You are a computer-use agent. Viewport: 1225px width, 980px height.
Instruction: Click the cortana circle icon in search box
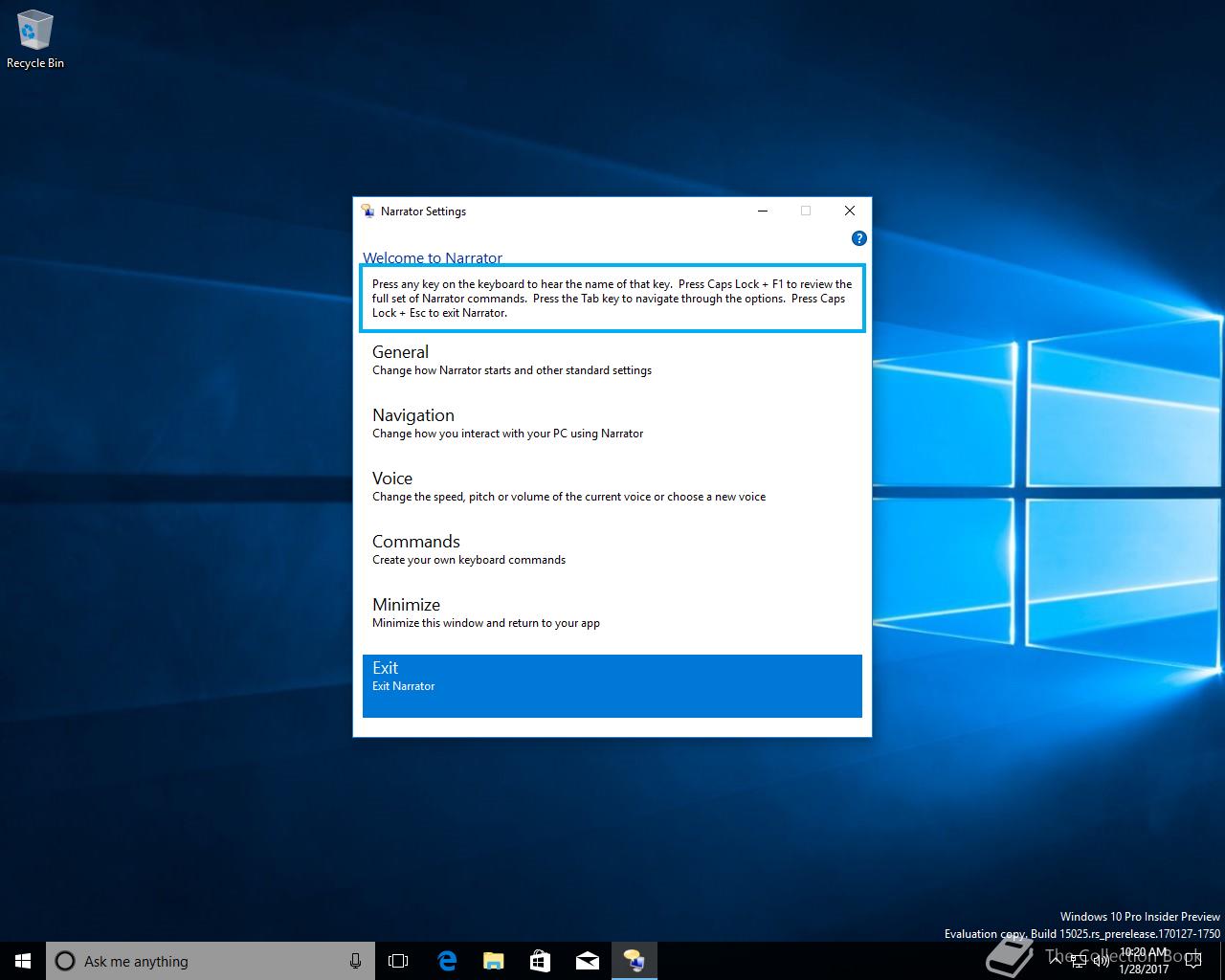65,961
